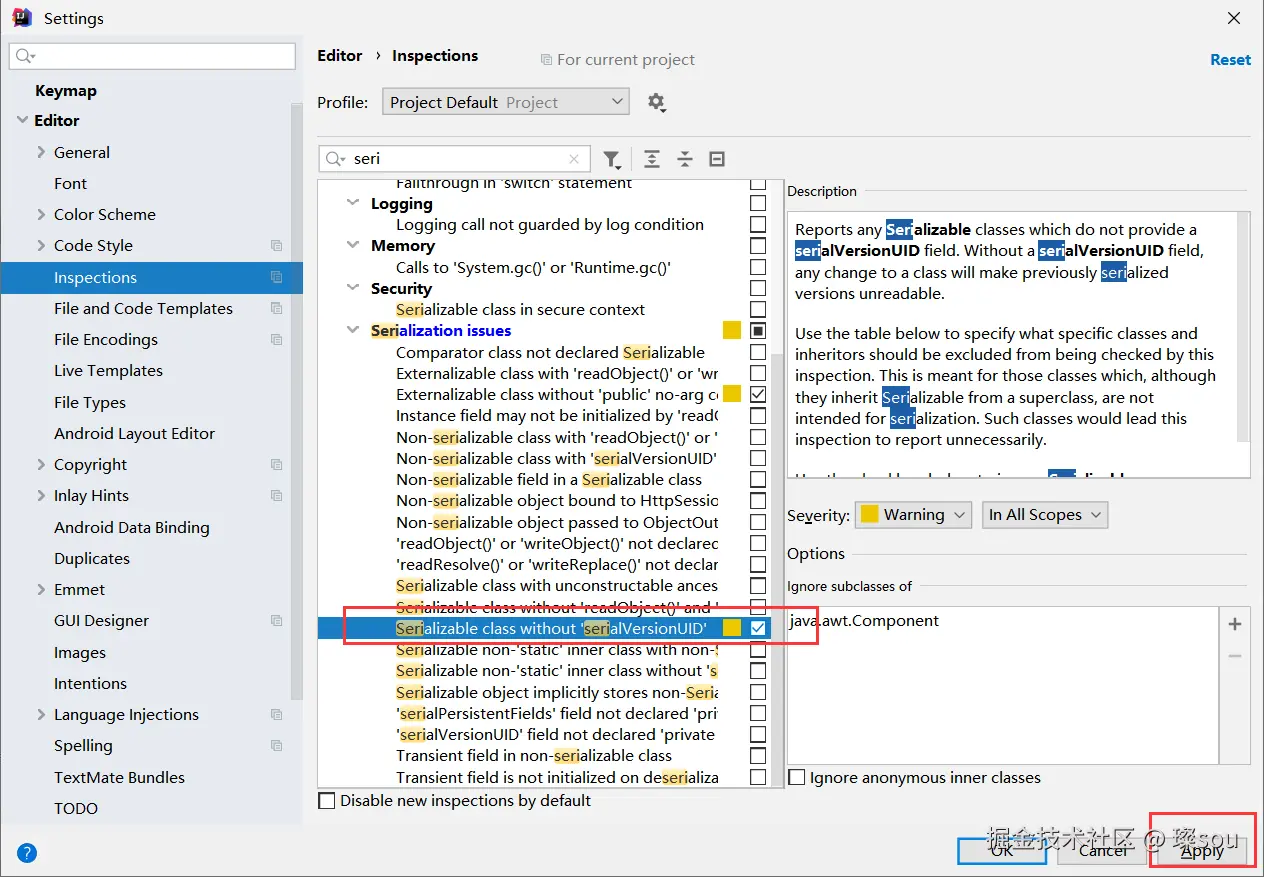Expand the Inlay Hints node

coord(41,495)
